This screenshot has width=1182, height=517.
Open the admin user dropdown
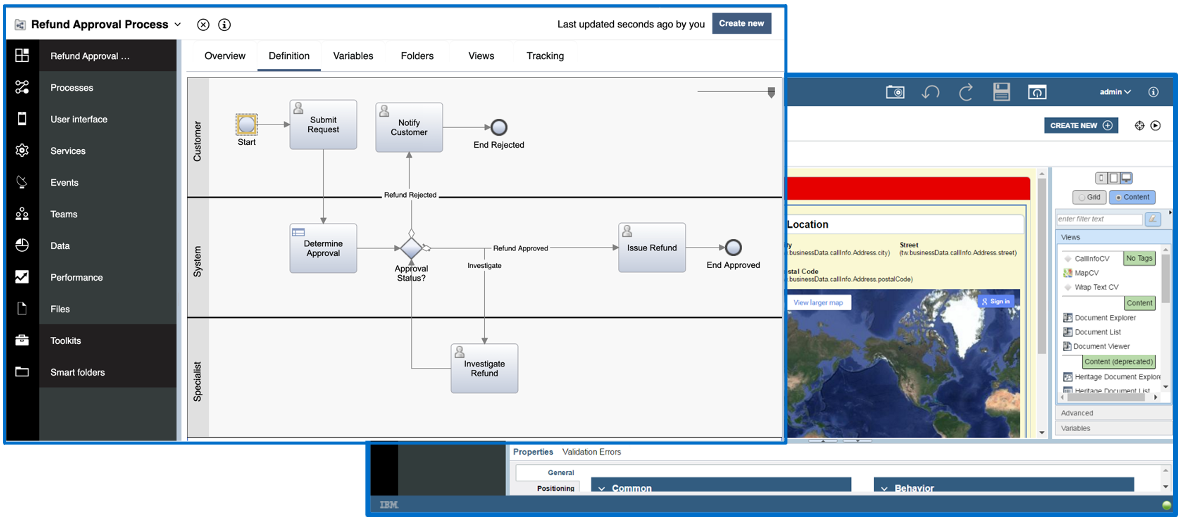tap(1116, 92)
